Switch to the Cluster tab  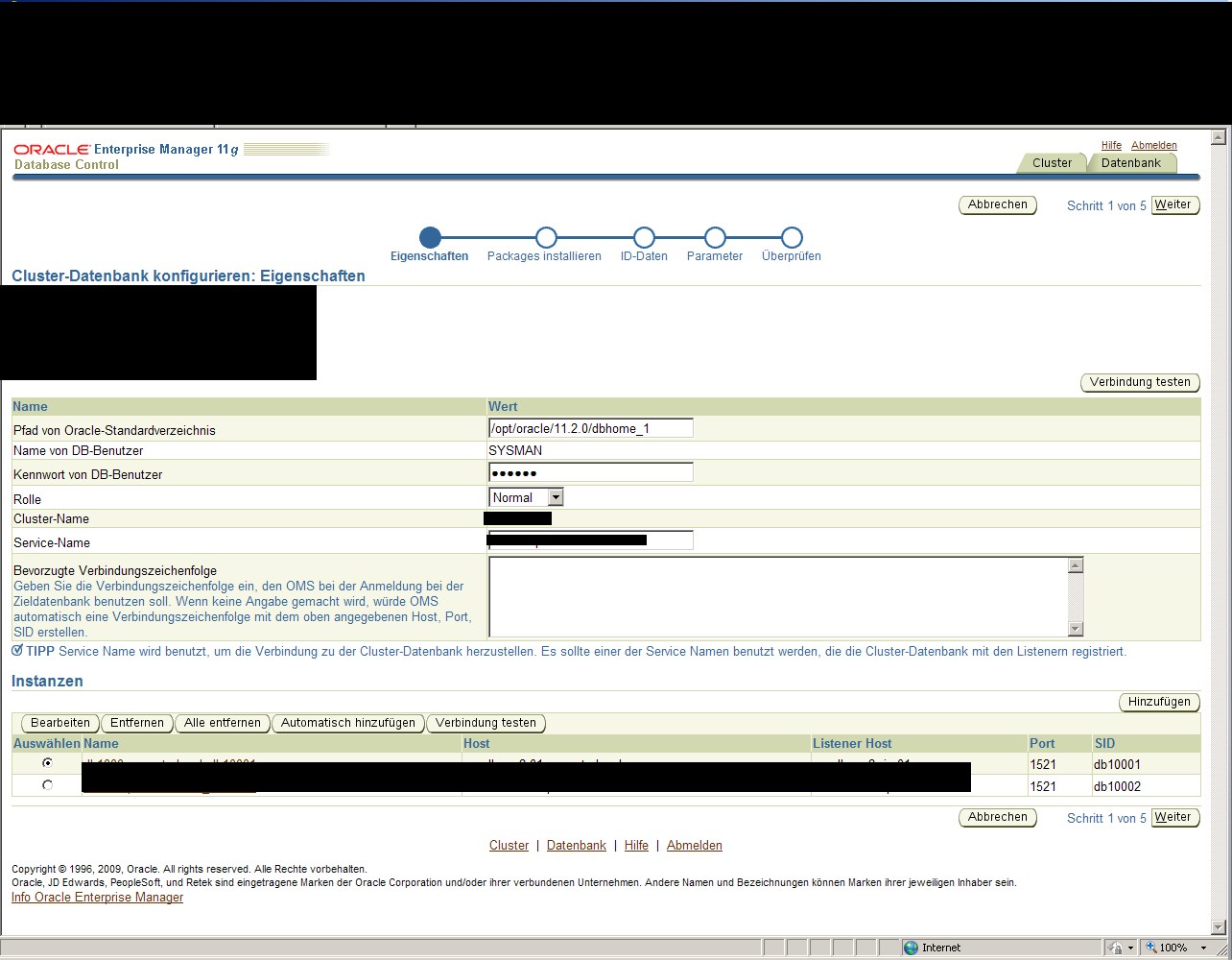tap(1052, 163)
